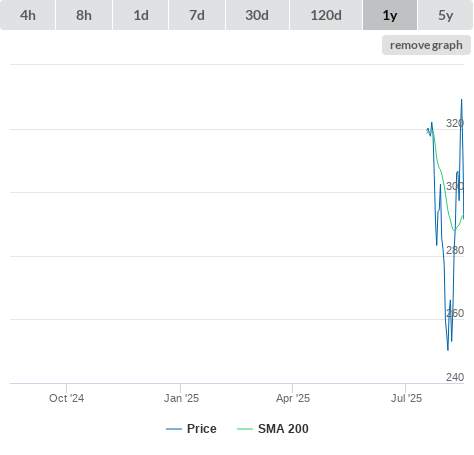Viewport: 474px width, 455px height.
Task: Click the active 1y range tab
Action: pos(390,15)
